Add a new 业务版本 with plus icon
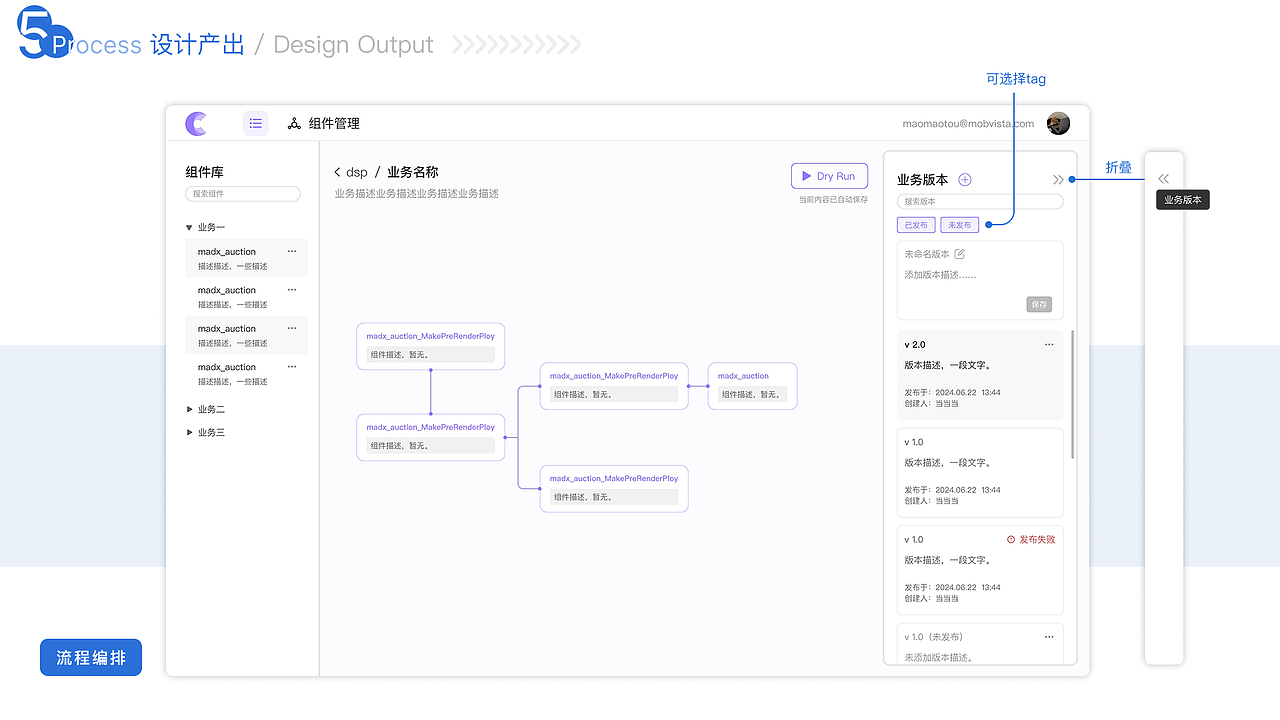This screenshot has height=720, width=1280. pyautogui.click(x=965, y=180)
